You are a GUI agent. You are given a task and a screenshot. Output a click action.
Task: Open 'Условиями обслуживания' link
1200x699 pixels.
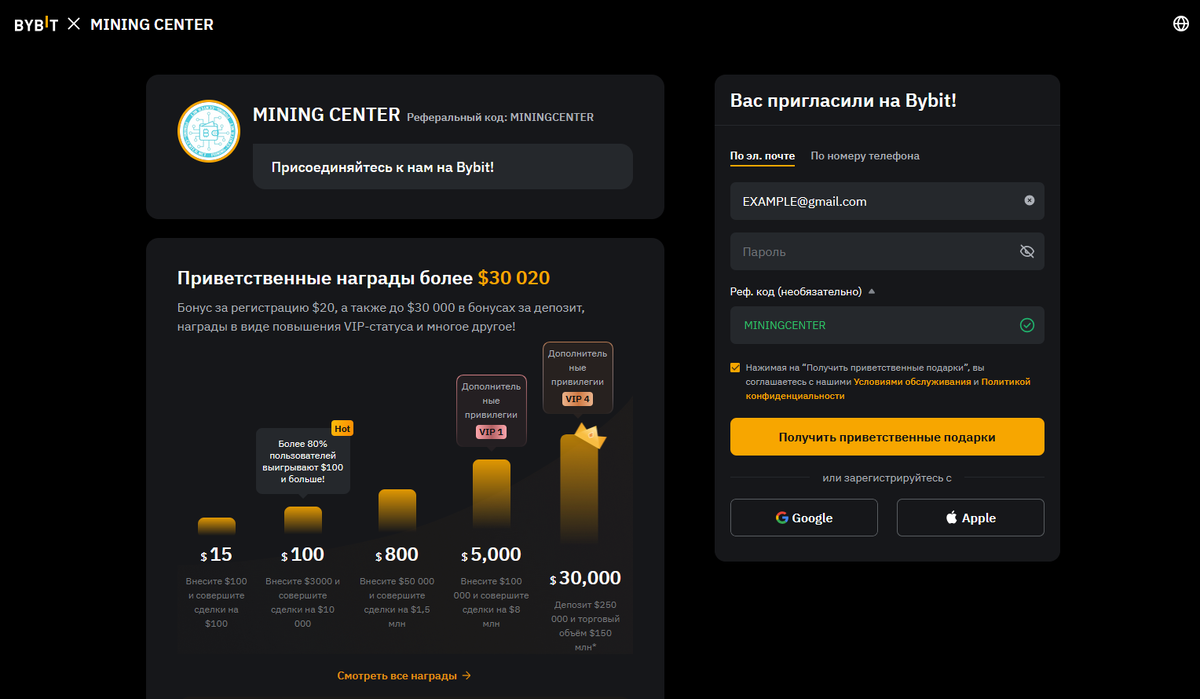pyautogui.click(x=912, y=382)
